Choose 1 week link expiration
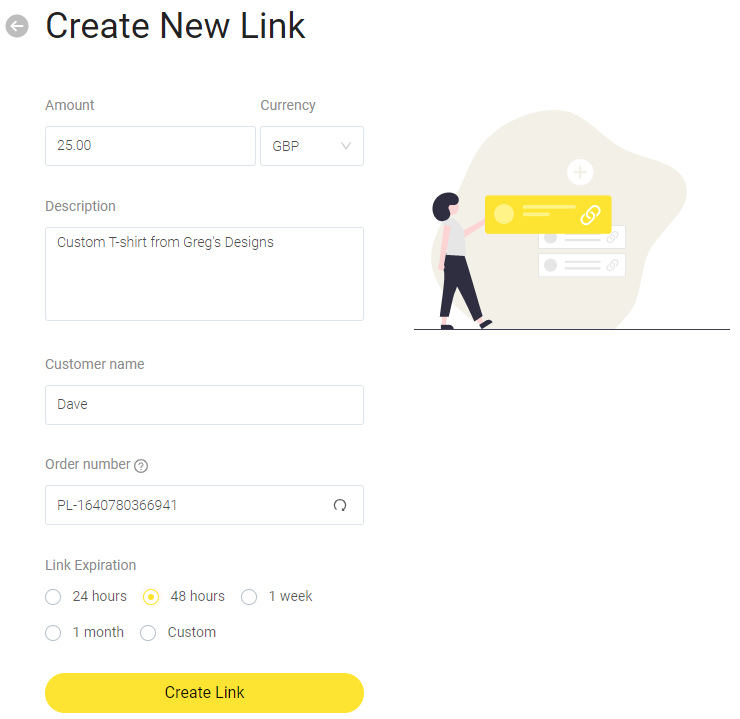Screen dimensions: 740x719 pyautogui.click(x=249, y=597)
